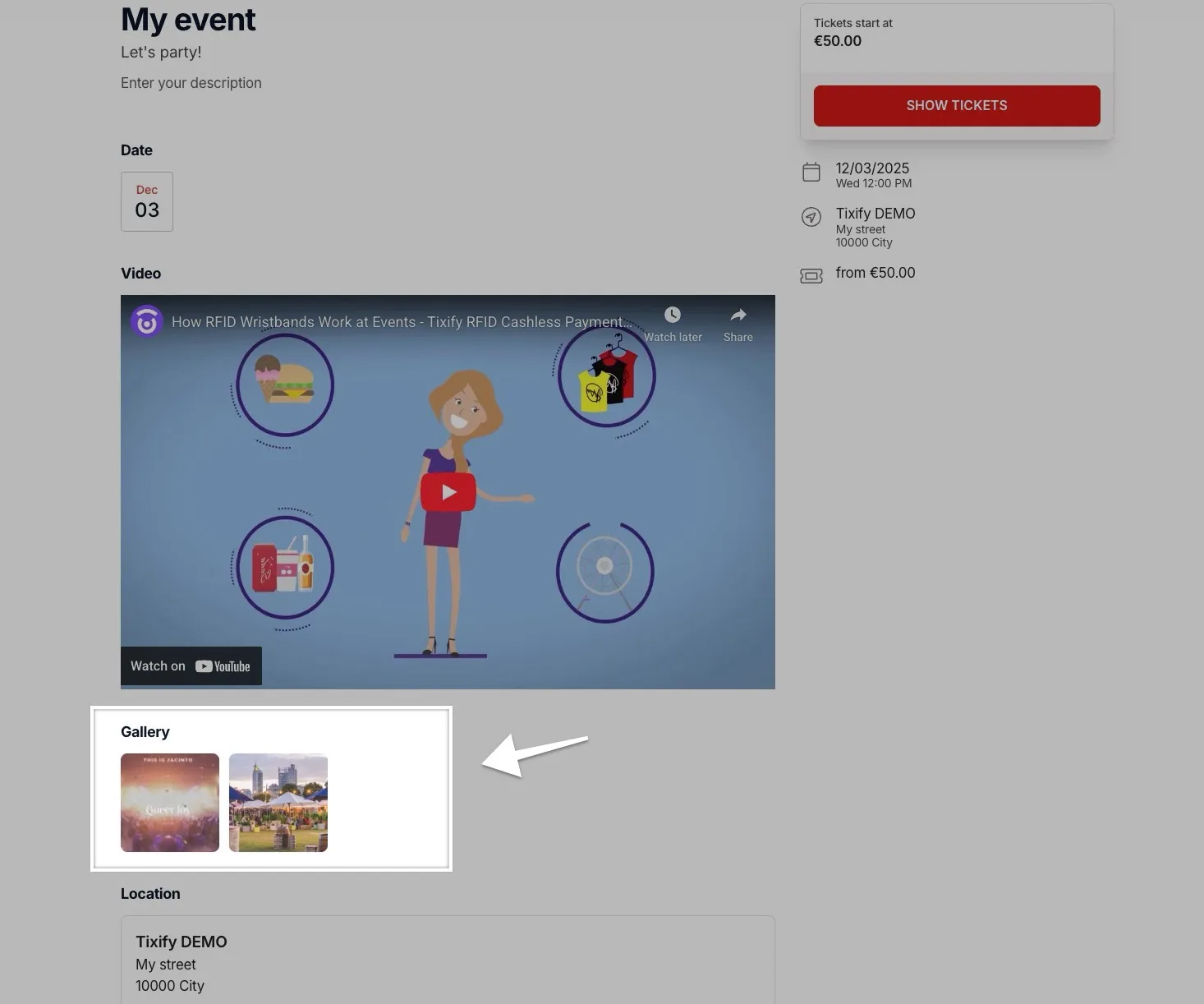Viewport: 1204px width, 1004px height.
Task: Click the My event heading
Action: [x=188, y=20]
